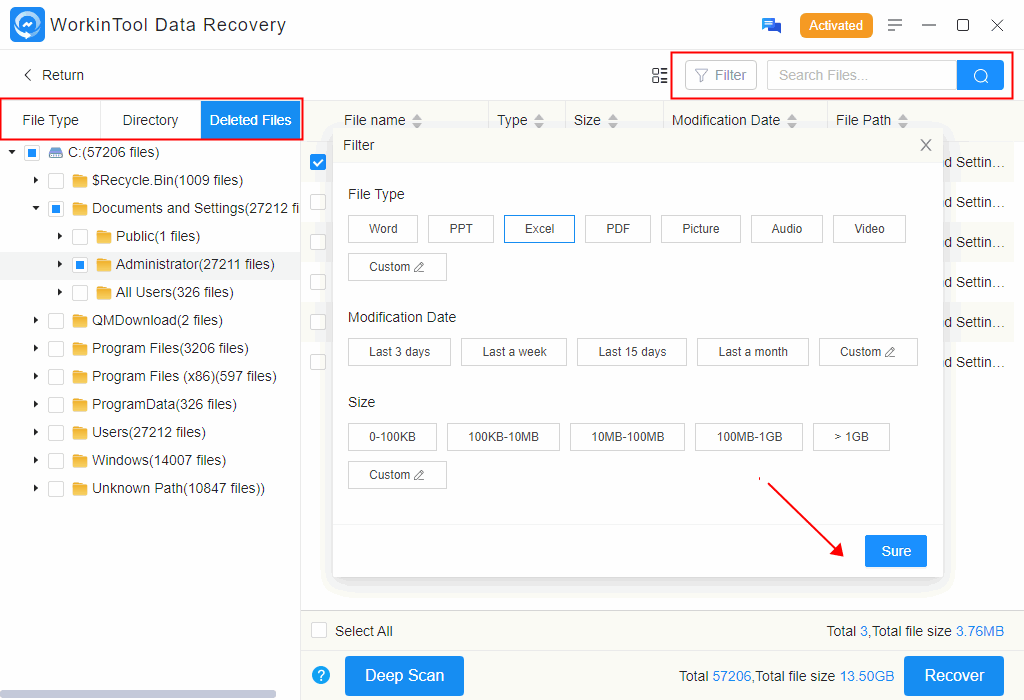Viewport: 1024px width, 700px height.
Task: Click the Search Files input field
Action: (861, 75)
